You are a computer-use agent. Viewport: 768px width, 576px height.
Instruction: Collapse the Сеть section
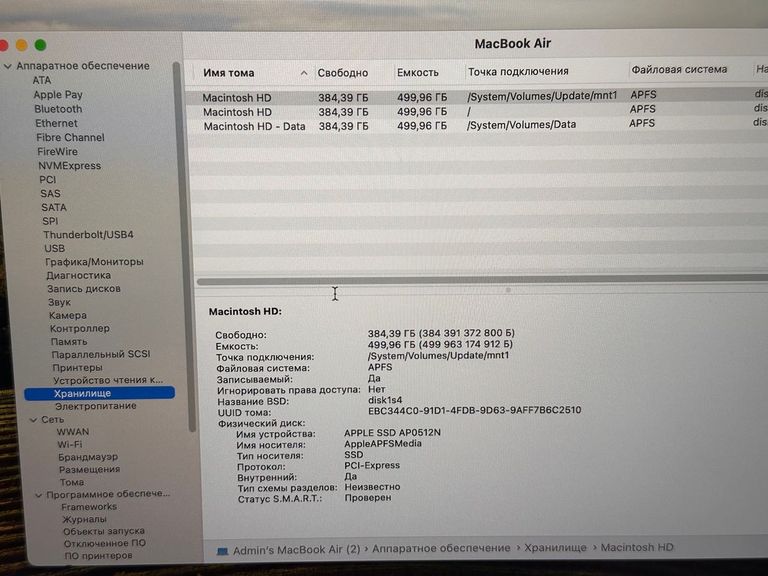point(33,420)
